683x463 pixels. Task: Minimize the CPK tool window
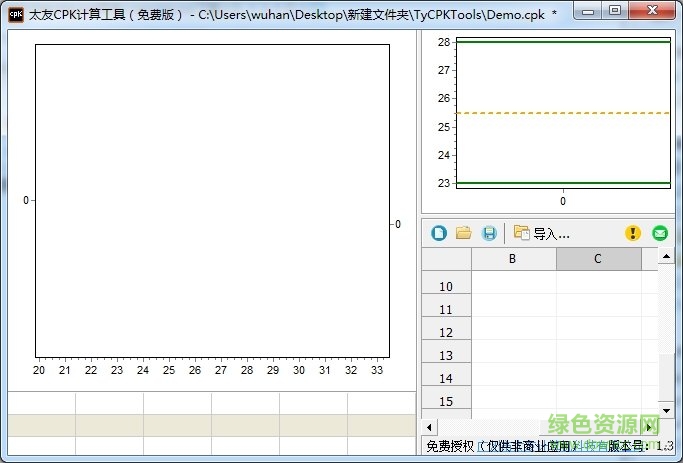[x=587, y=10]
